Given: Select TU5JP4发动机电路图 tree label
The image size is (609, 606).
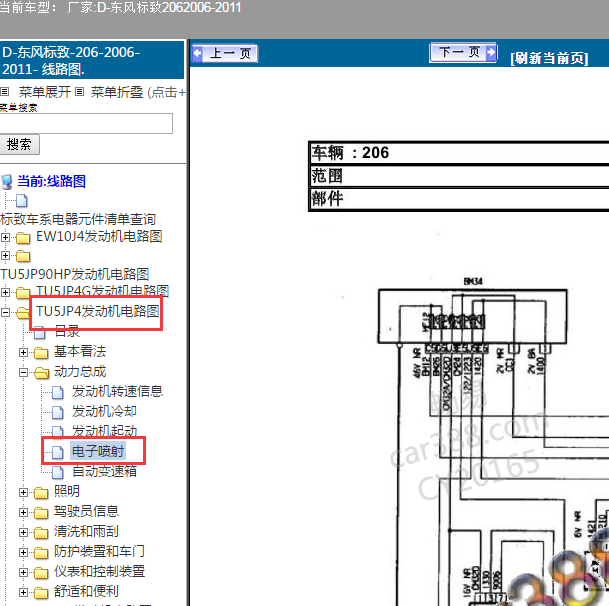Looking at the screenshot, I should [97, 311].
